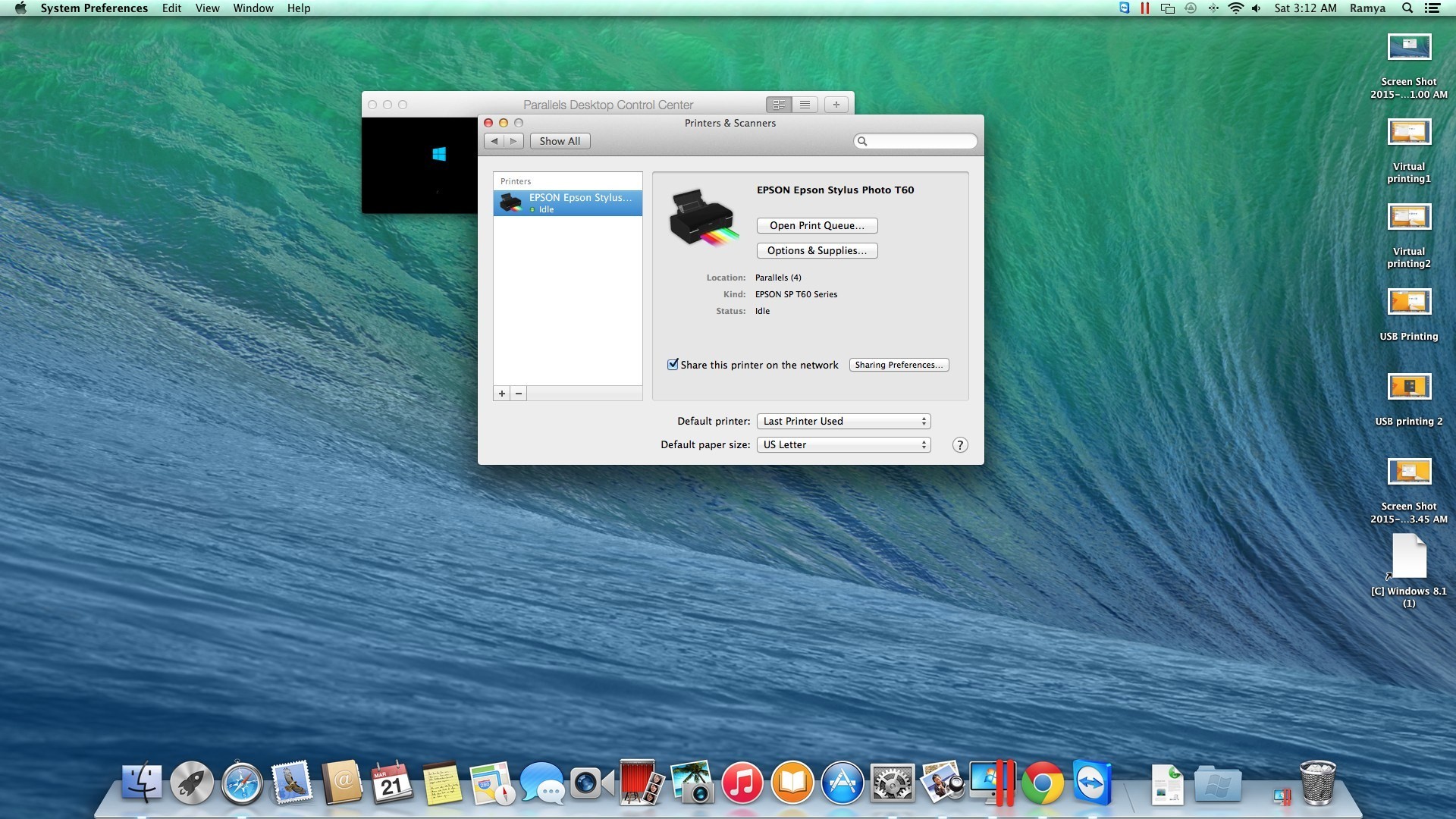Open Window menu
The height and width of the screenshot is (819, 1456).
[253, 8]
